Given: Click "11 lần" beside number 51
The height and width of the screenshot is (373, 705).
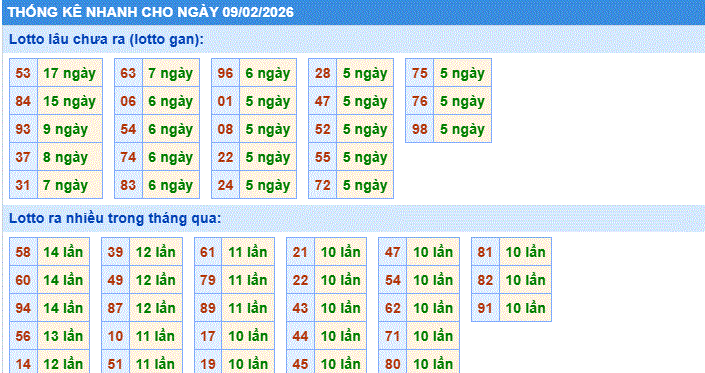Looking at the screenshot, I should tap(156, 362).
